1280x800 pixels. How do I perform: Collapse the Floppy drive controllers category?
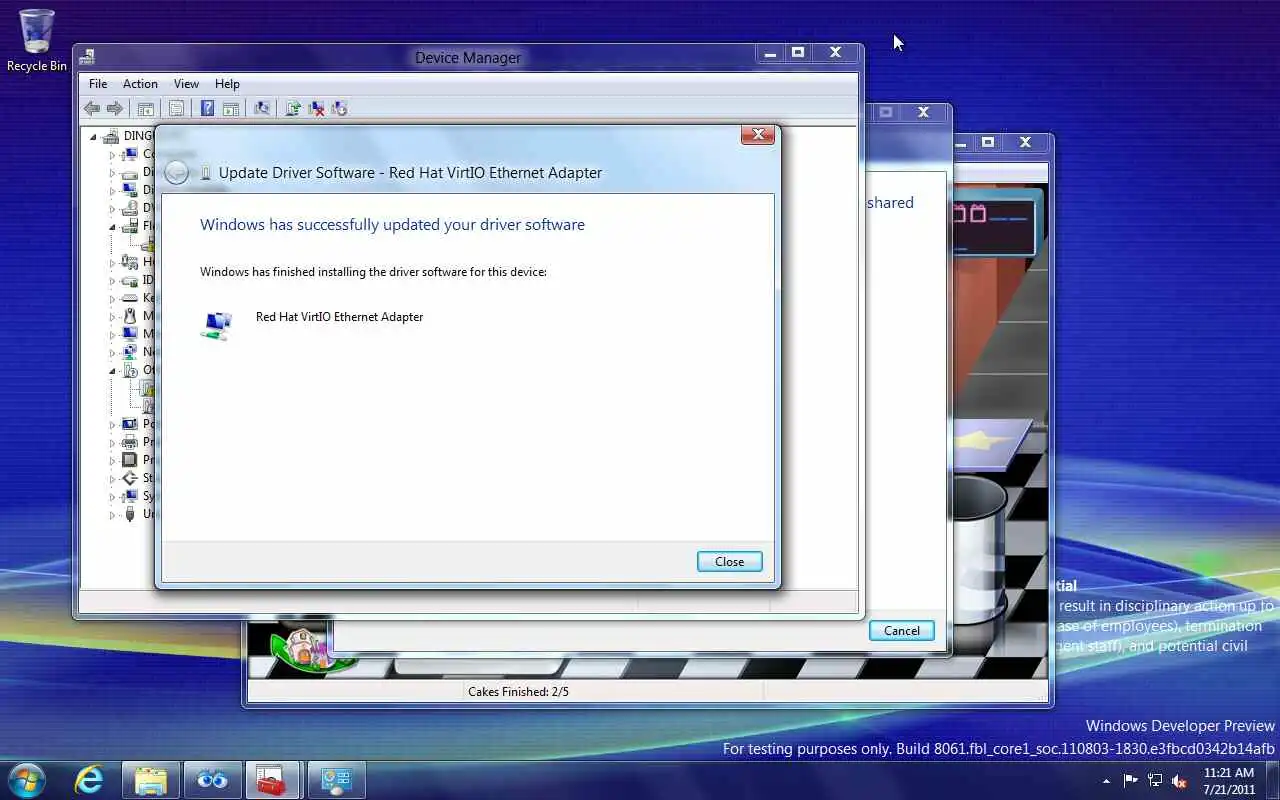tap(112, 226)
